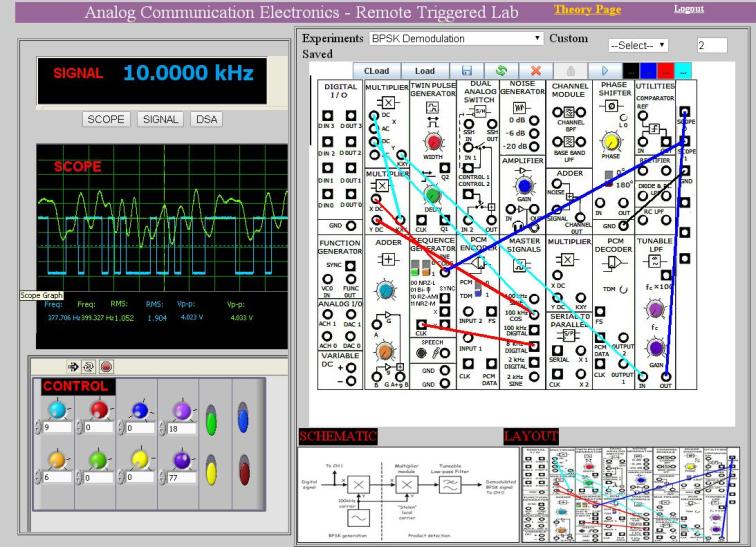Open the Theory Page link
Screen dimensions: 756x547
tap(587, 10)
